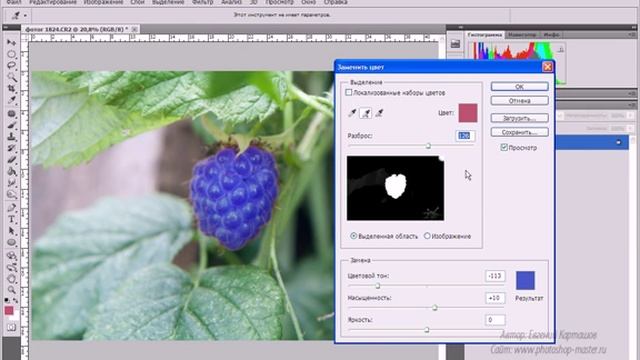Screen dimensions: 640x360
Task: Select the Elliptical Marquee tool
Action: point(11,54)
